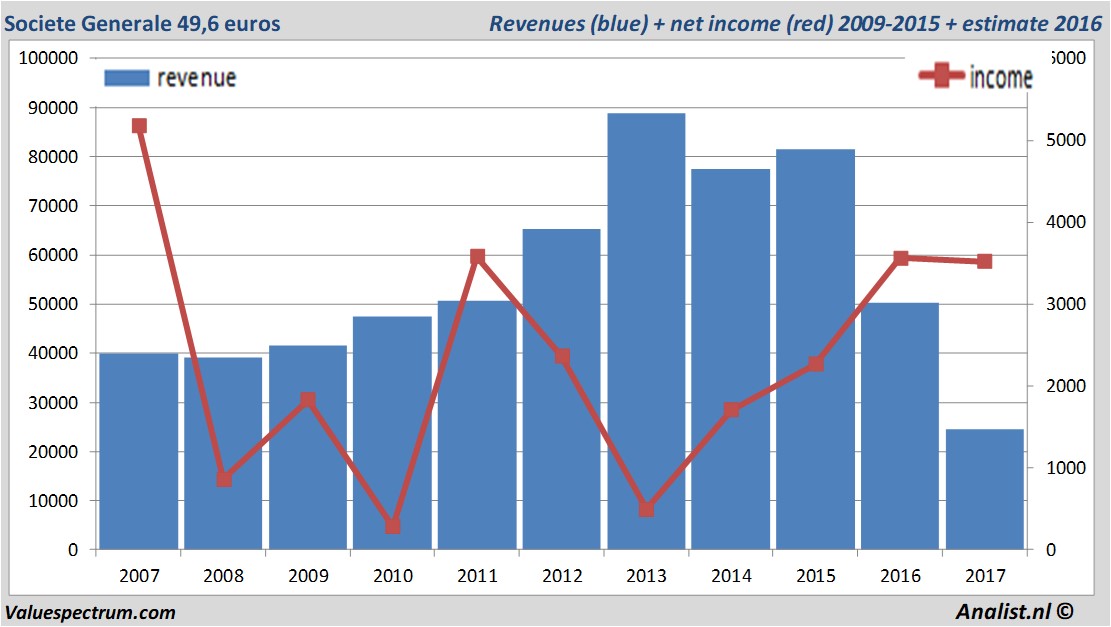Screen dimensions: 1111x627
Task: Click the 'Valuespectrum.com' footer text
Action: point(90,612)
